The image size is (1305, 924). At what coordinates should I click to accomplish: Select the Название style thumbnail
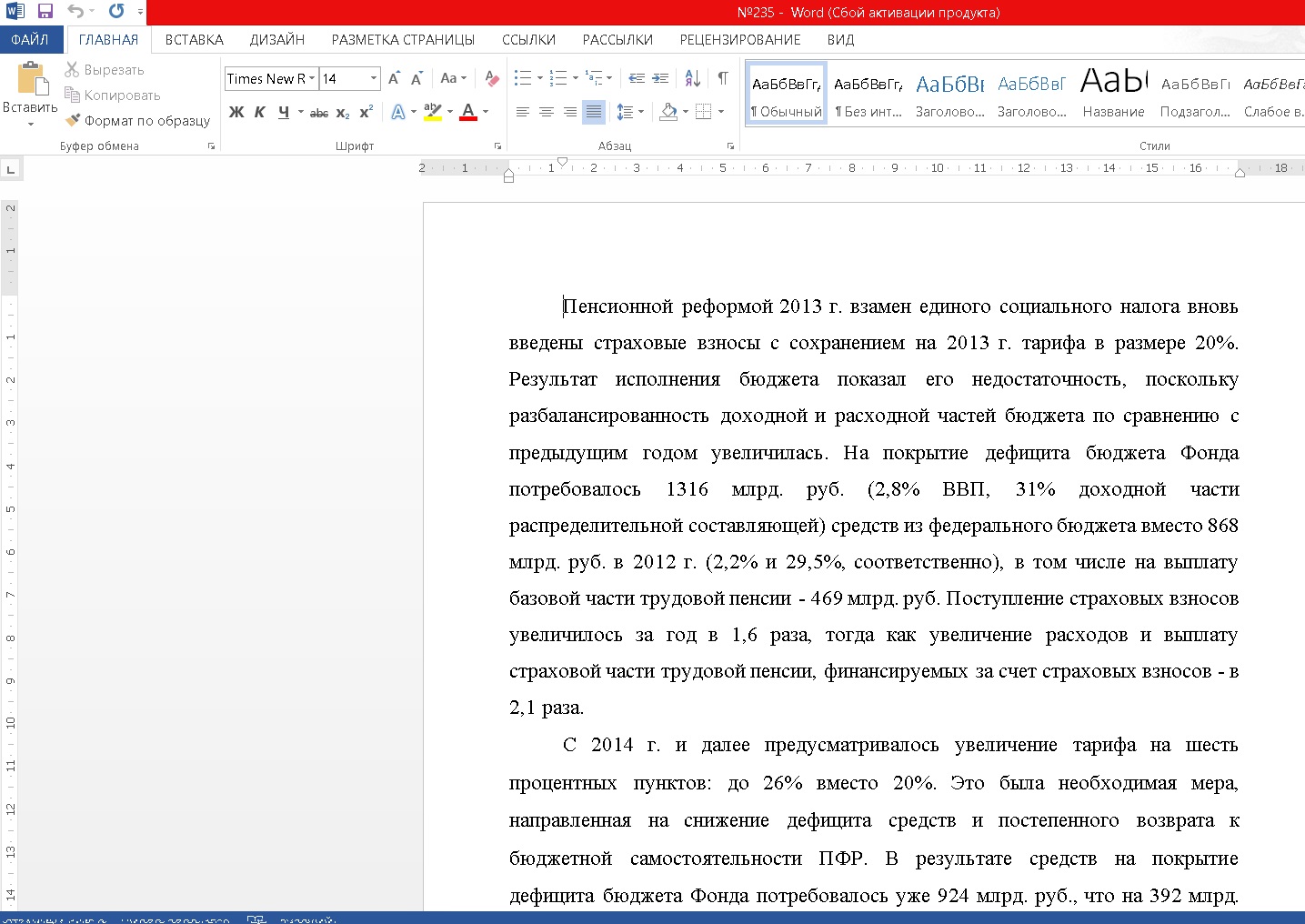click(x=1113, y=93)
